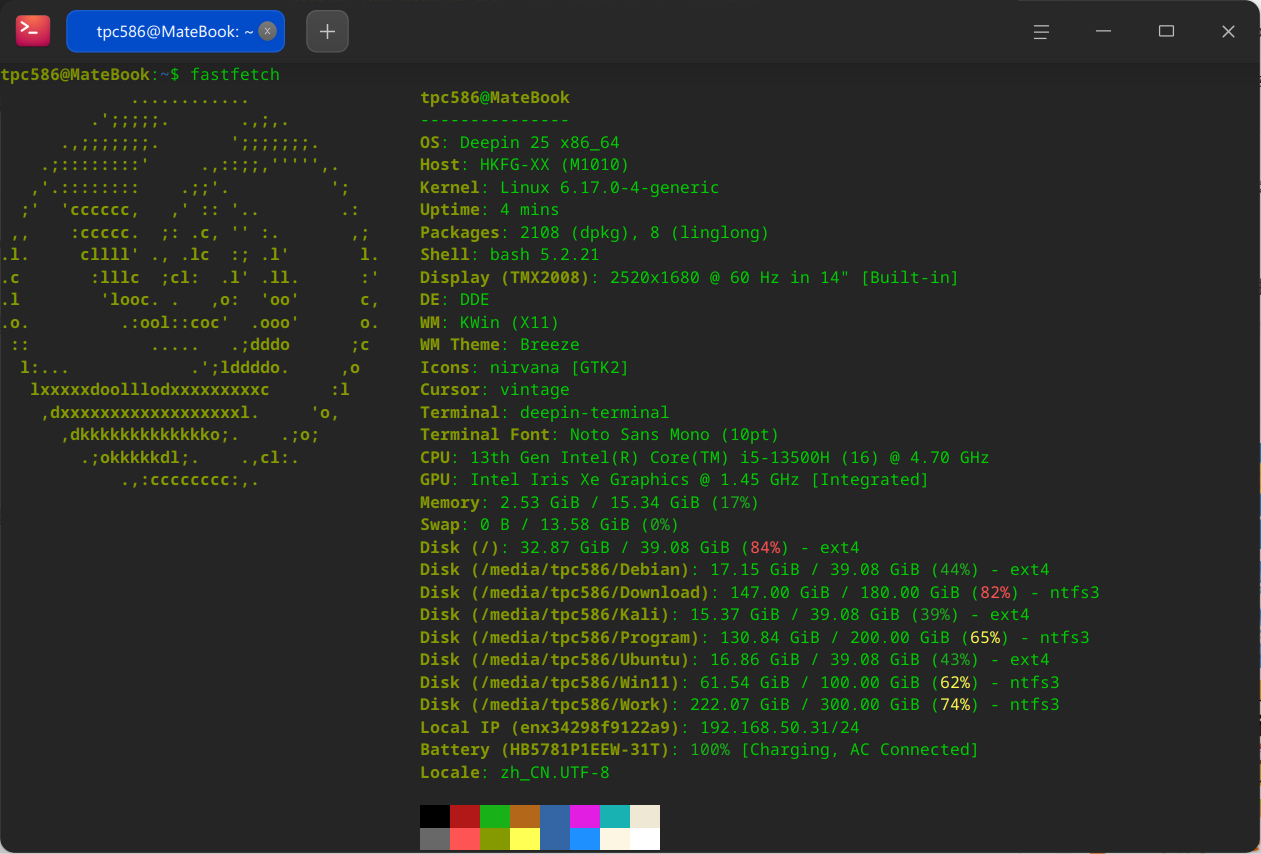Click the "Uptime: 4 mins" line
Image resolution: width=1261 pixels, height=854 pixels.
(x=489, y=210)
